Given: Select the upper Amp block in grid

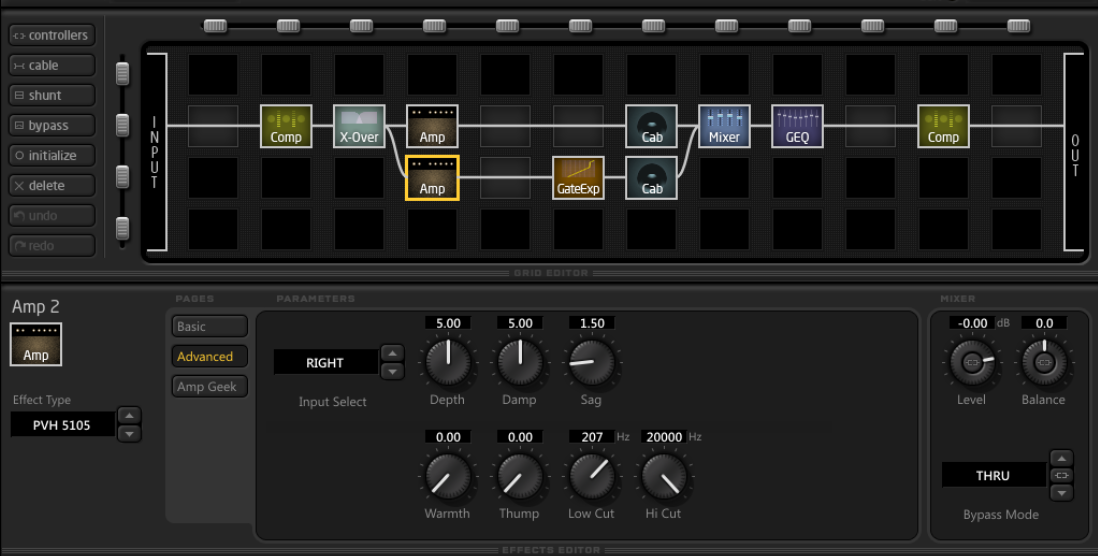Looking at the screenshot, I should [432, 126].
